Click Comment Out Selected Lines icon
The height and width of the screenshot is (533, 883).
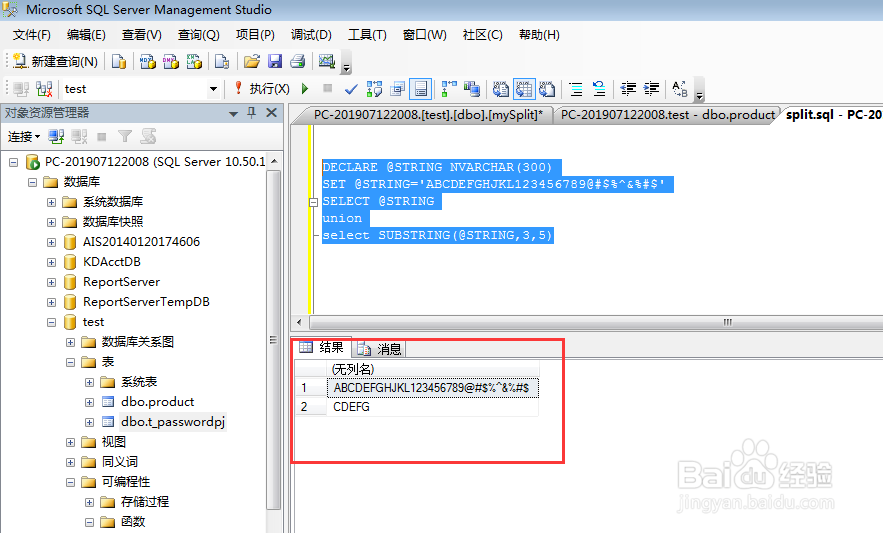[x=576, y=89]
